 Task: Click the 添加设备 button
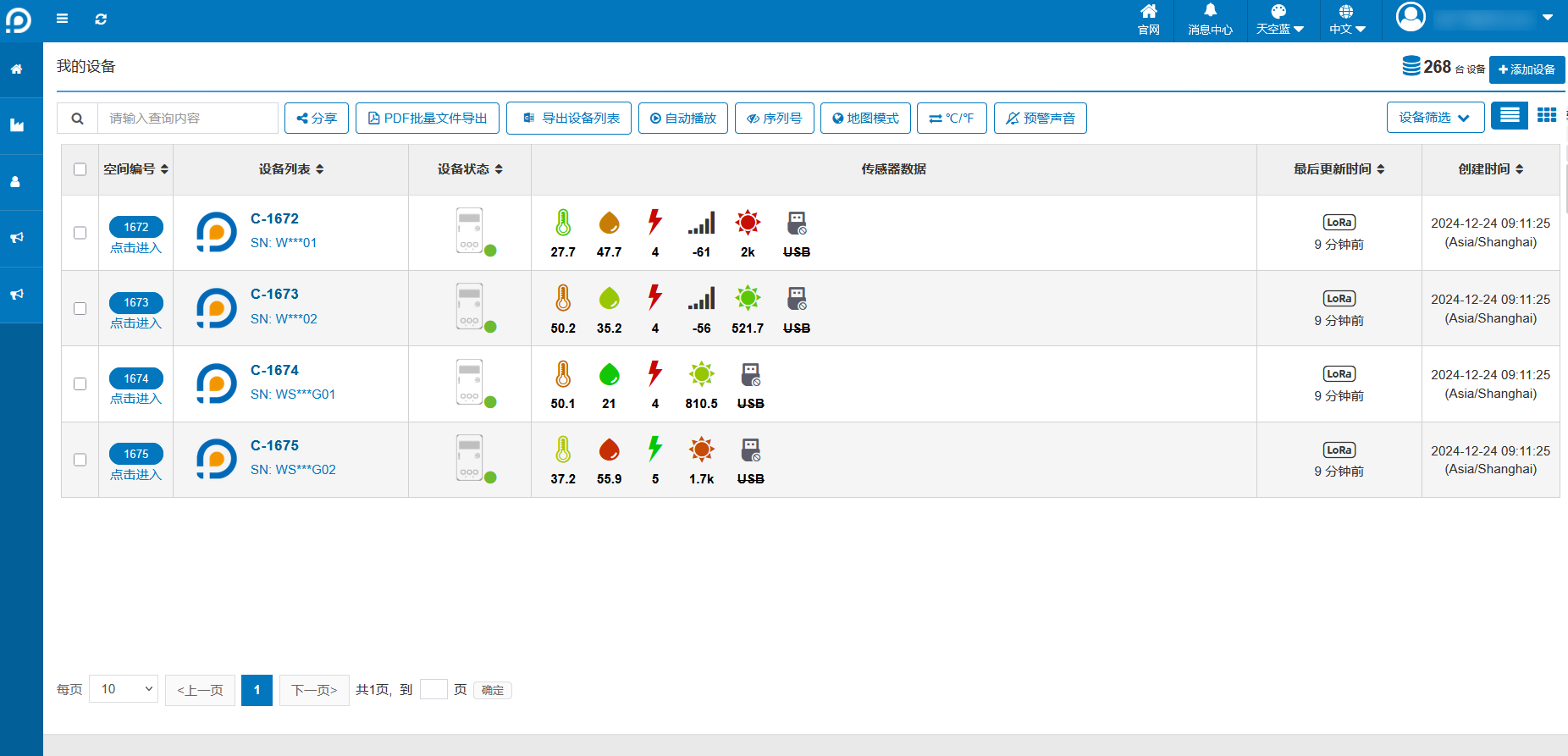[x=1527, y=69]
